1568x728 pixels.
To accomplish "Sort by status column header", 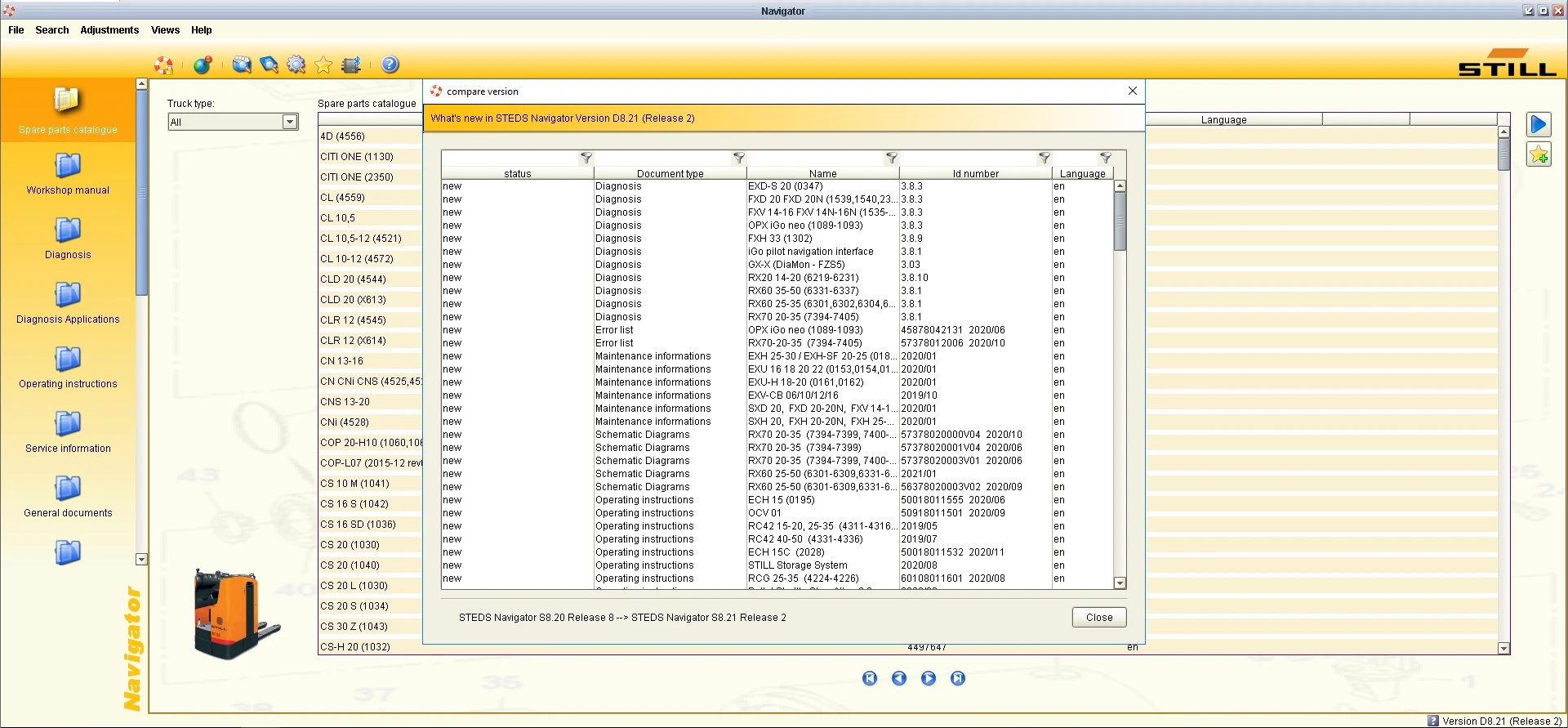I will (x=518, y=173).
